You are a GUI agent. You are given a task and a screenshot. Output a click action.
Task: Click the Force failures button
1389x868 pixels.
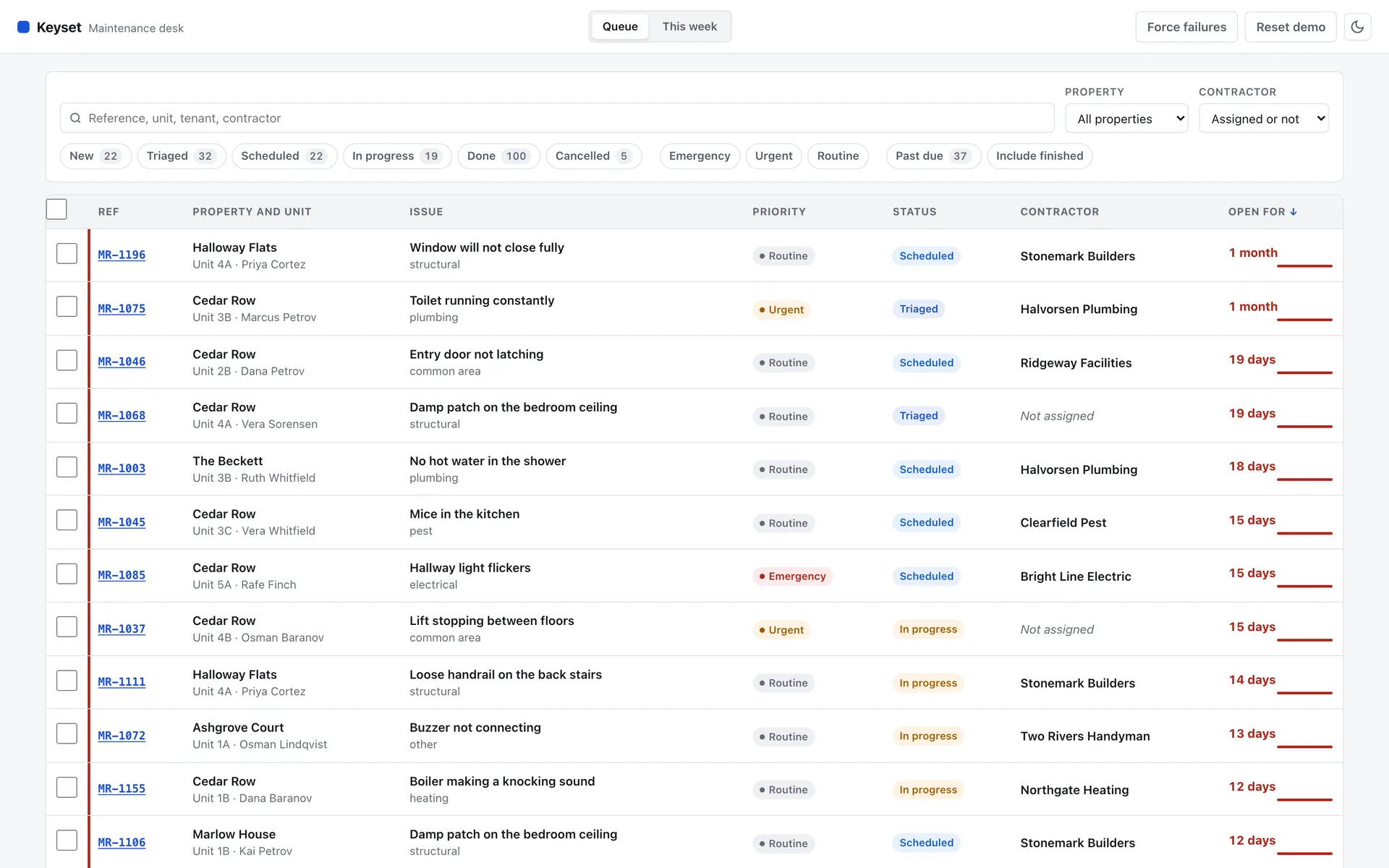point(1186,27)
